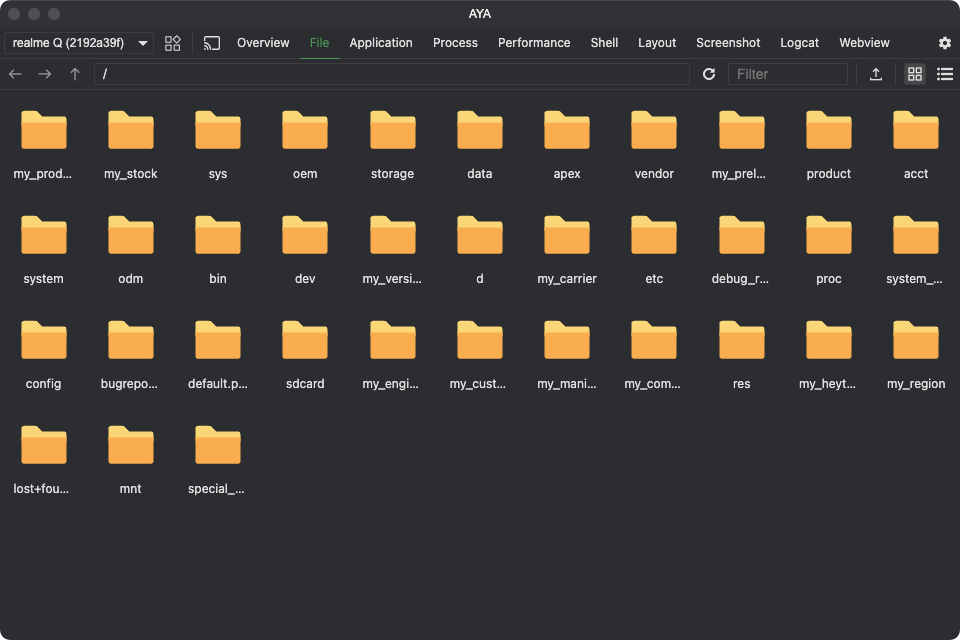
Task: Select the default.p... folder
Action: (218, 355)
